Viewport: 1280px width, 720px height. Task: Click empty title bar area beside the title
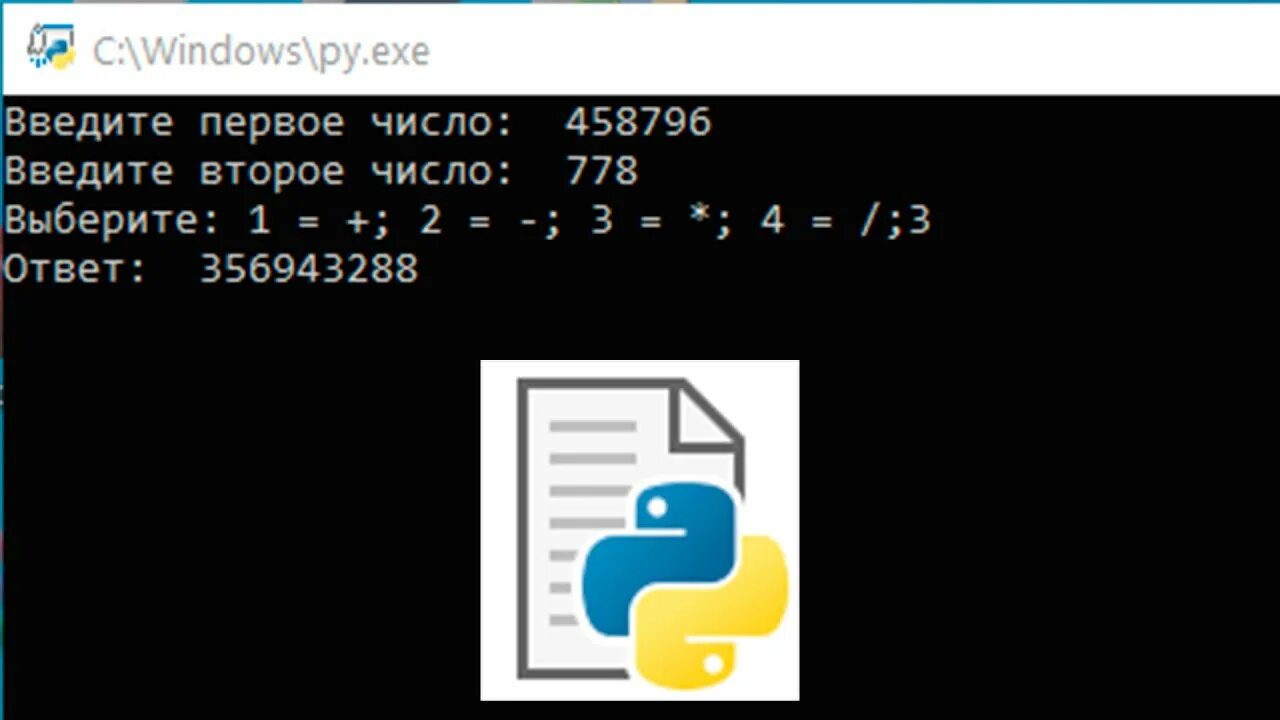tap(850, 50)
